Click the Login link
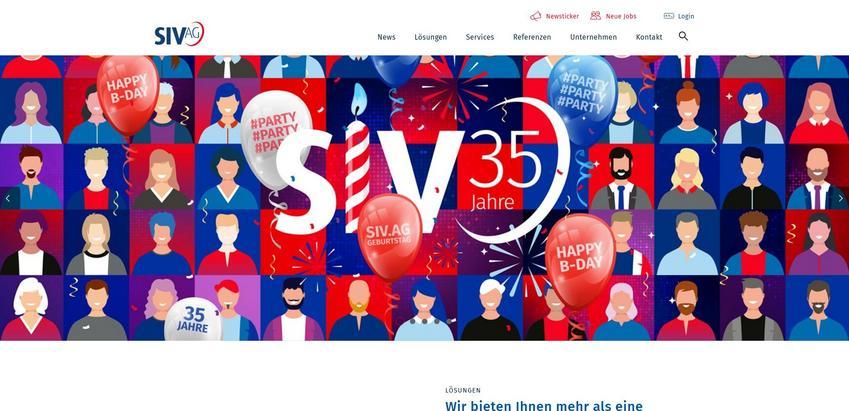The height and width of the screenshot is (411, 849). tap(686, 16)
